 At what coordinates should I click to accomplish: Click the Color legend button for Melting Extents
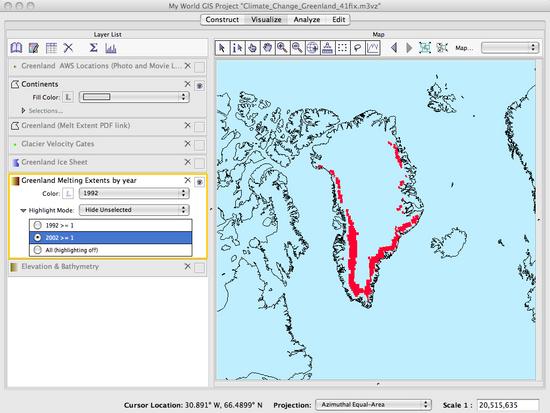click(x=68, y=193)
